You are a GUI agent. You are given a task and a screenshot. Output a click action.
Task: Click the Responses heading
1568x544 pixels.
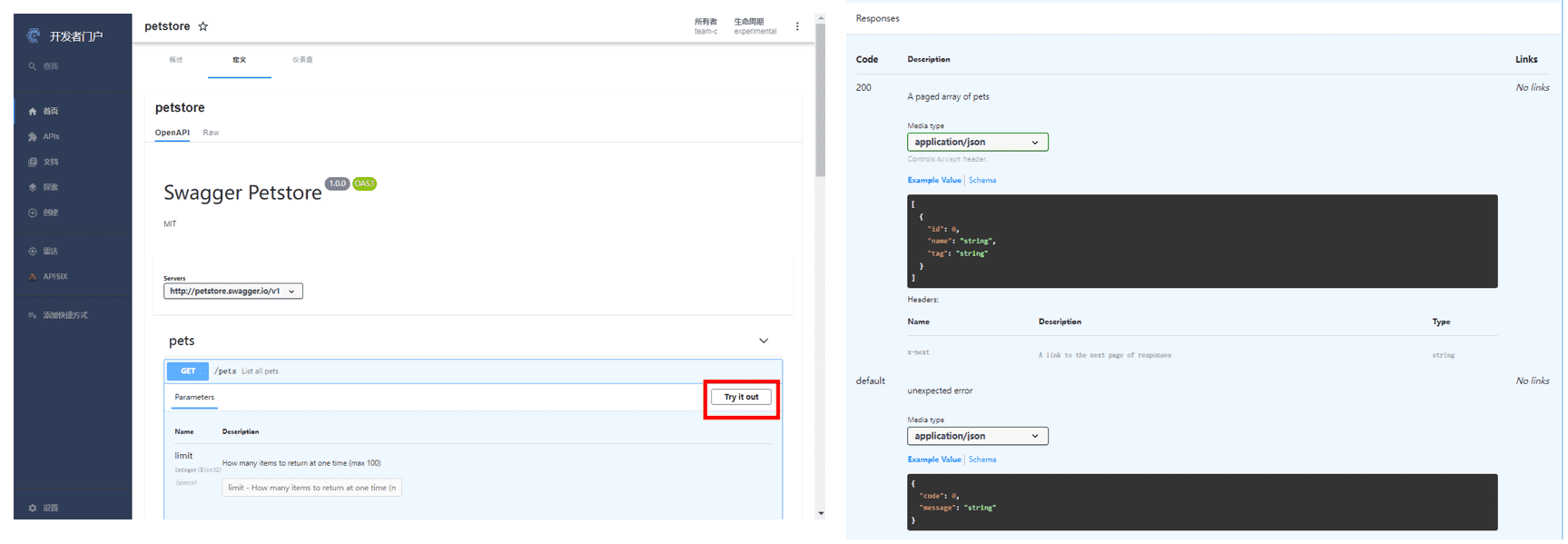click(x=877, y=18)
